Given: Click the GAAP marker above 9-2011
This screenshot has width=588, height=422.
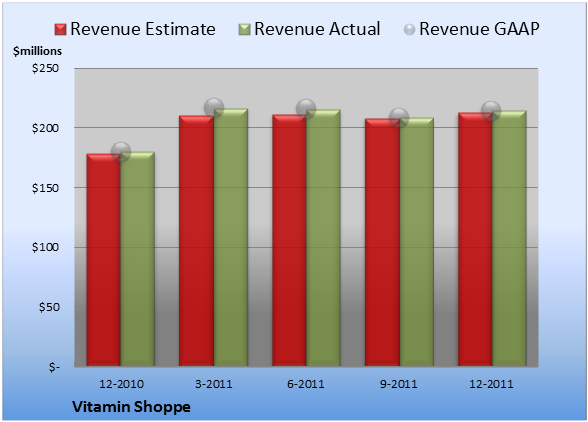Looking at the screenshot, I should click(399, 118).
